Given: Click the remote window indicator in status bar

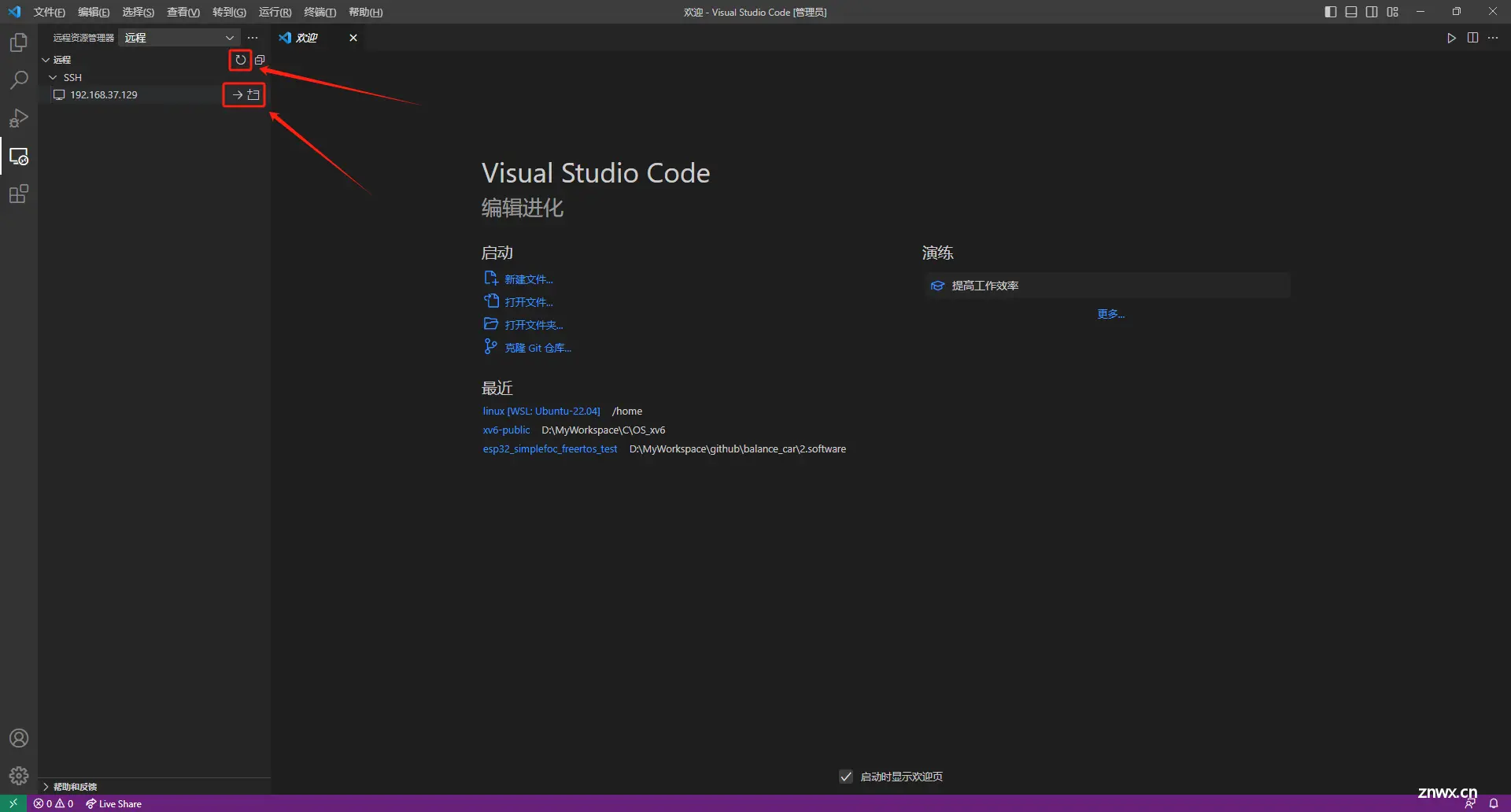Looking at the screenshot, I should (x=13, y=803).
